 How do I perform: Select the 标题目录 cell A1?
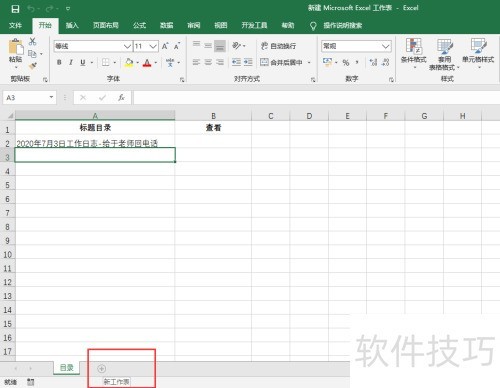(x=95, y=127)
